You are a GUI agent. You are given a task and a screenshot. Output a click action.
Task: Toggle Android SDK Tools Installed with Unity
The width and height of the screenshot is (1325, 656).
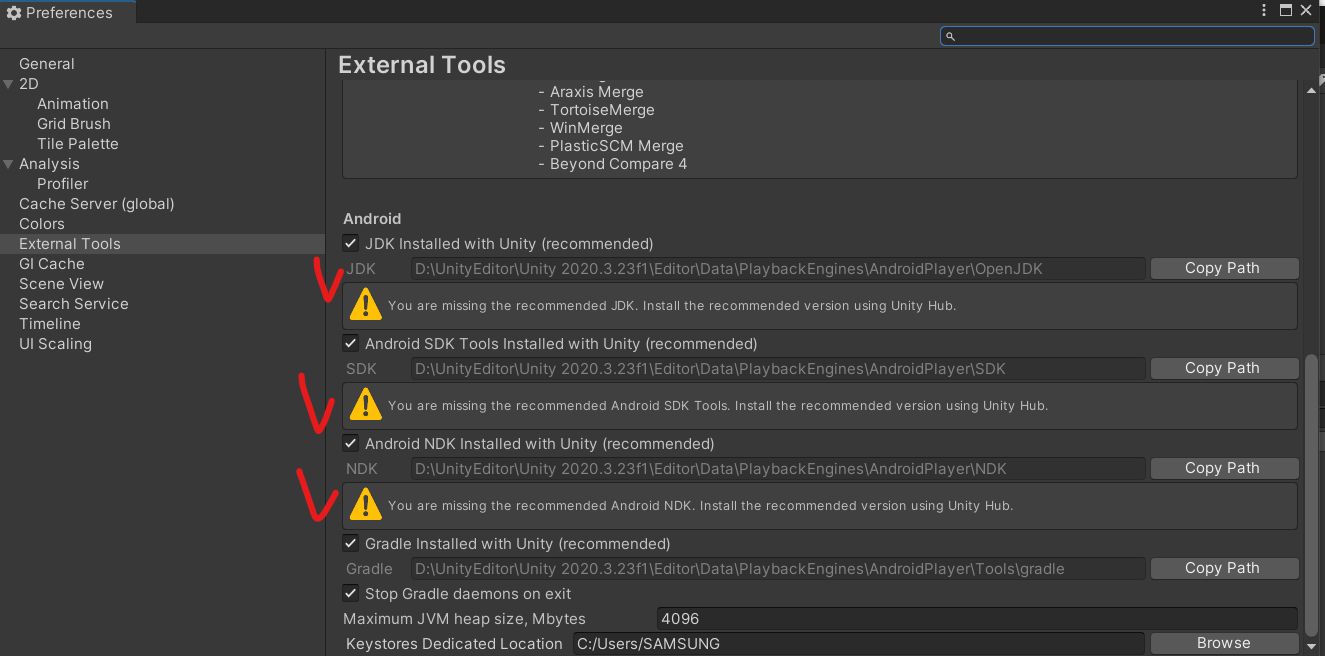click(x=351, y=343)
